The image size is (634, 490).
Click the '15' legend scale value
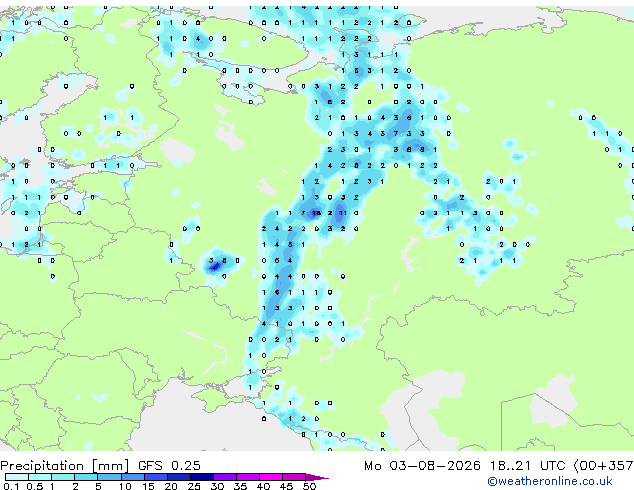click(x=148, y=486)
